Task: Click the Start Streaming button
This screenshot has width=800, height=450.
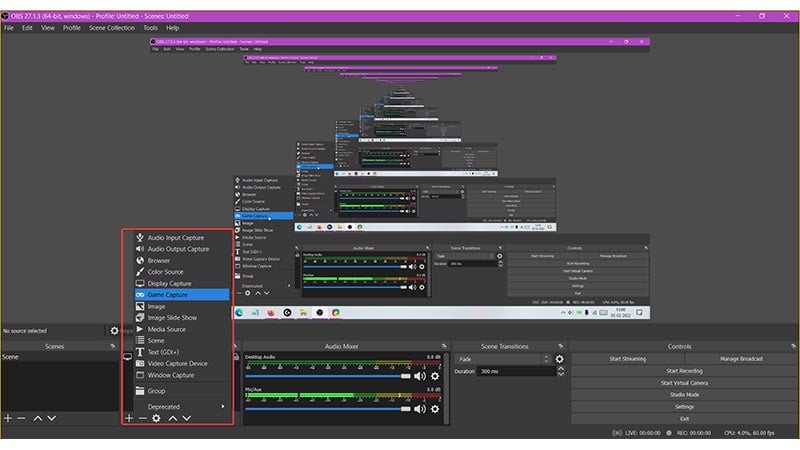Action: coord(628,359)
